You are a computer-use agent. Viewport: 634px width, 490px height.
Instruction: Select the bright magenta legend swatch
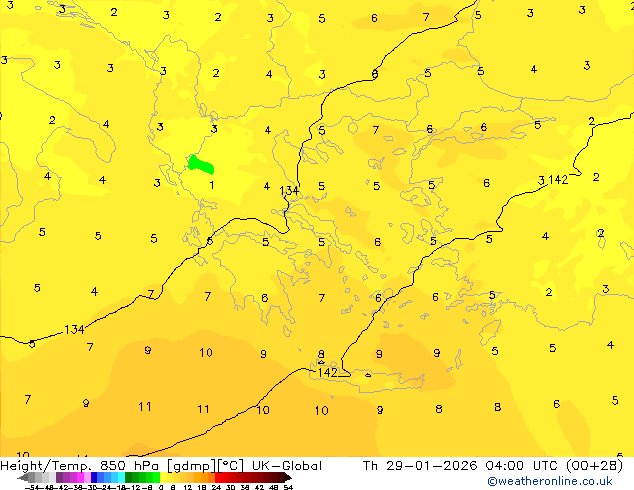(80, 477)
